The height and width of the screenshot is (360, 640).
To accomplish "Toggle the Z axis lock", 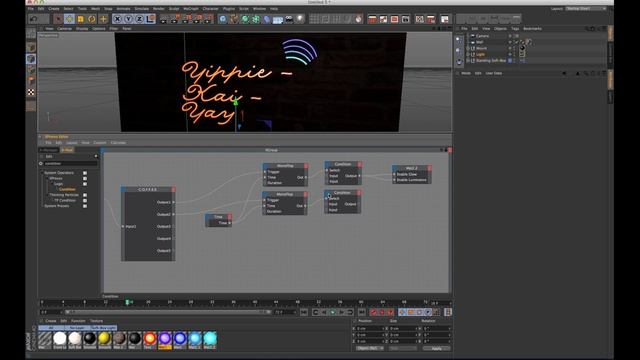I will point(139,19).
